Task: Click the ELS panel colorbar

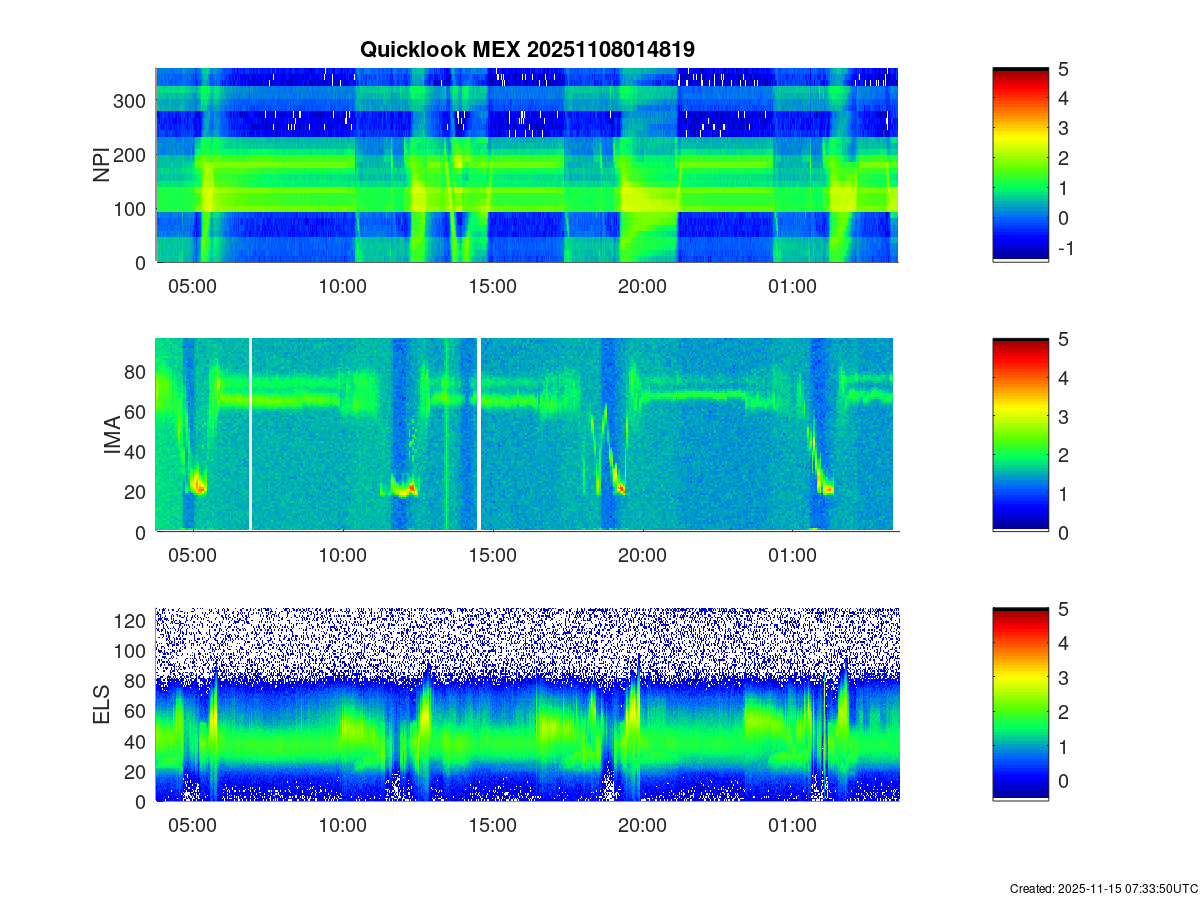Action: pos(1020,703)
